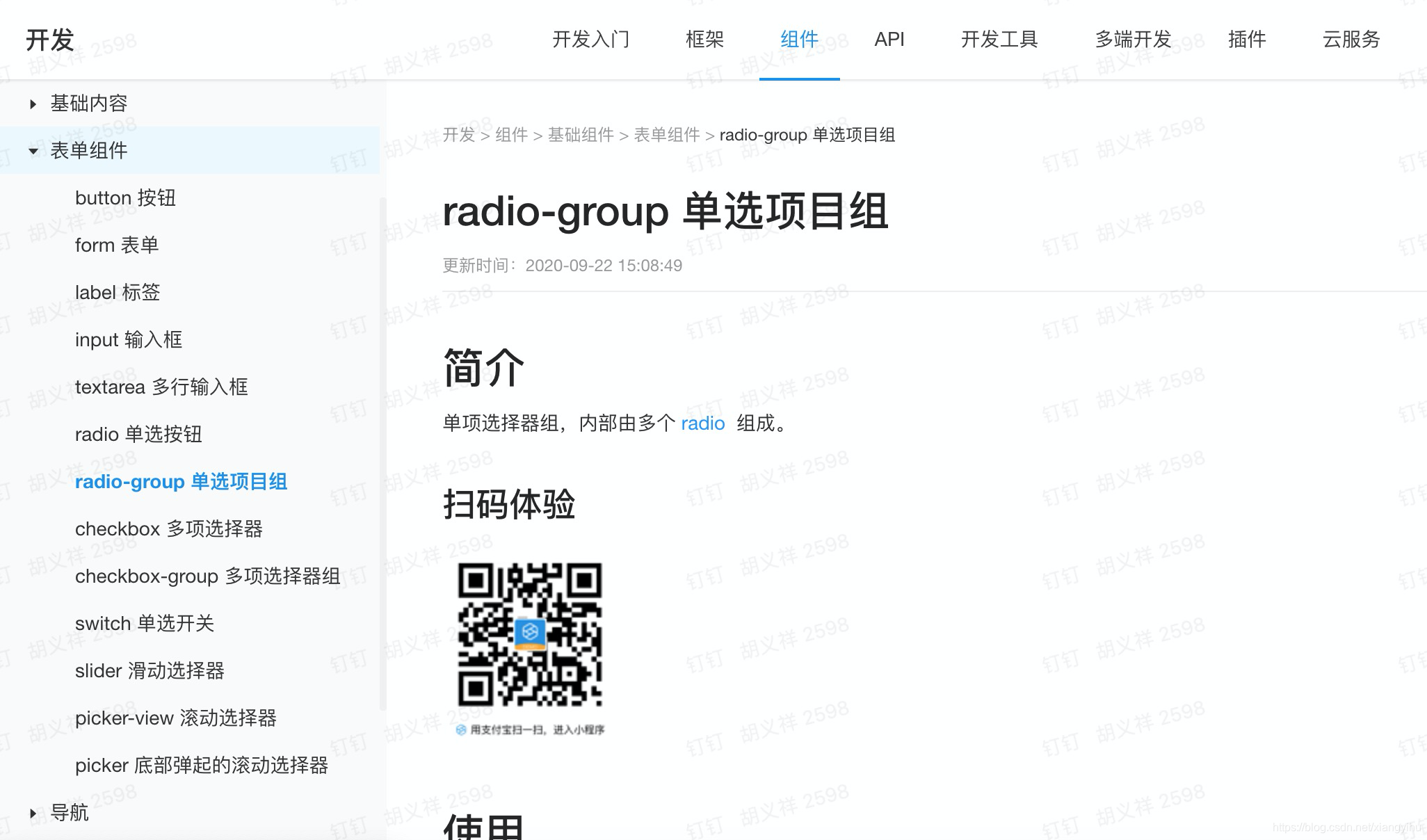Select checkbox 多项选择器 sidebar item

[x=168, y=529]
